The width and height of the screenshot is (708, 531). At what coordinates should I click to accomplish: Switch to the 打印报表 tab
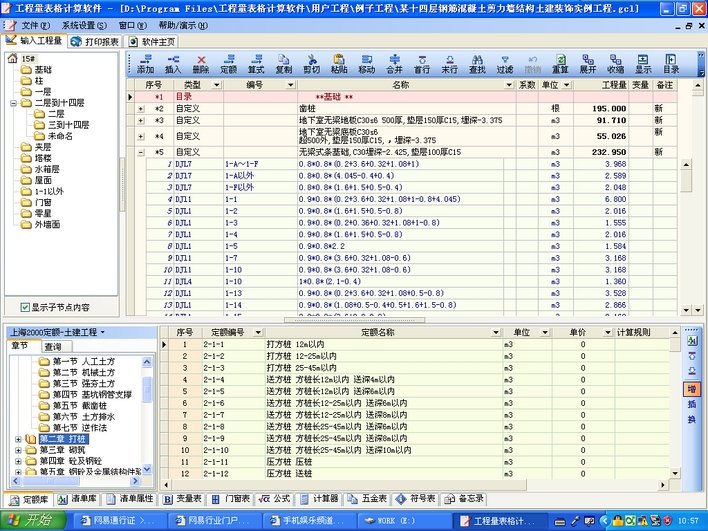point(95,42)
